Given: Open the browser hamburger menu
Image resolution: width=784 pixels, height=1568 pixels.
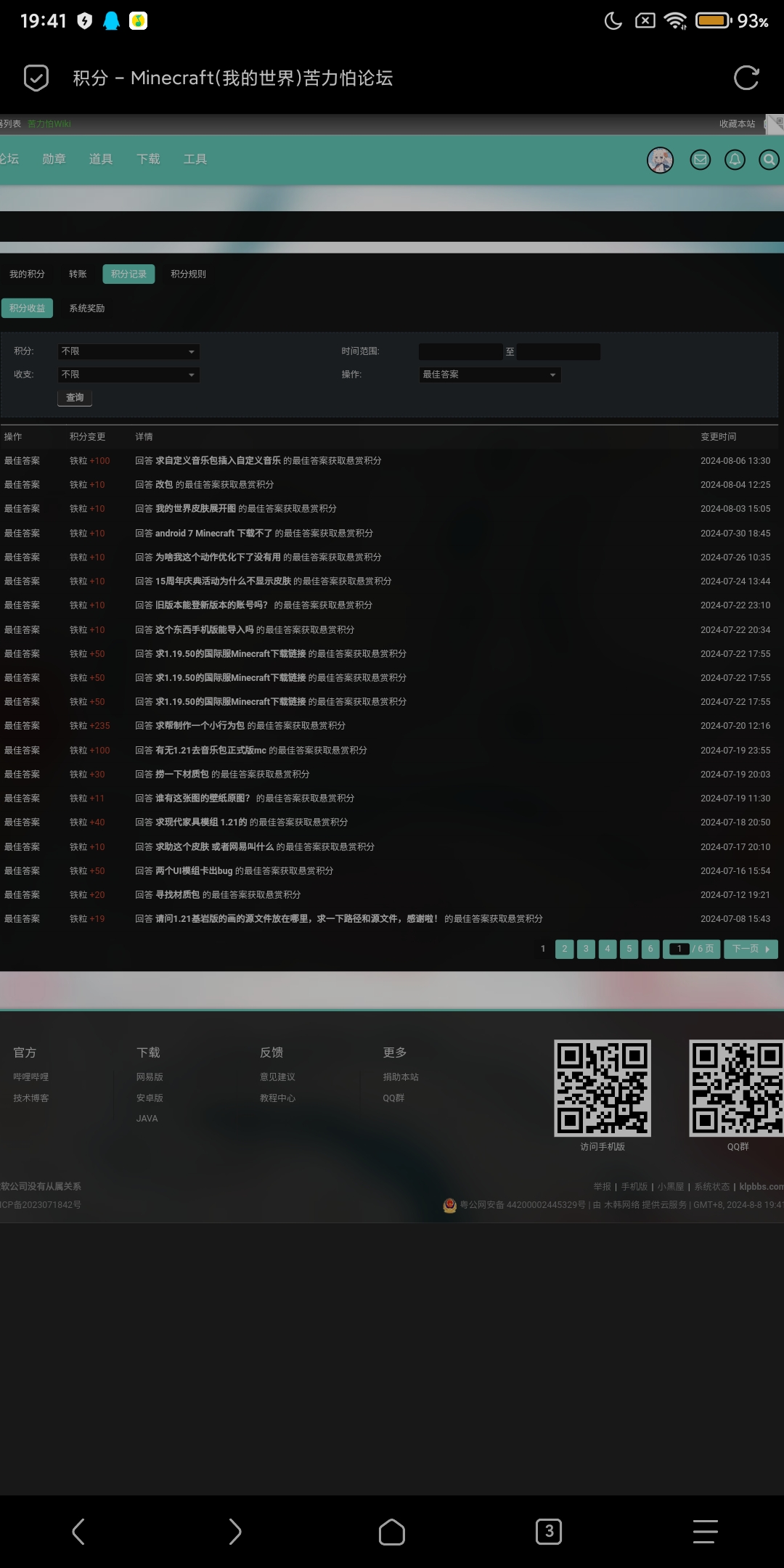Looking at the screenshot, I should [x=705, y=1532].
